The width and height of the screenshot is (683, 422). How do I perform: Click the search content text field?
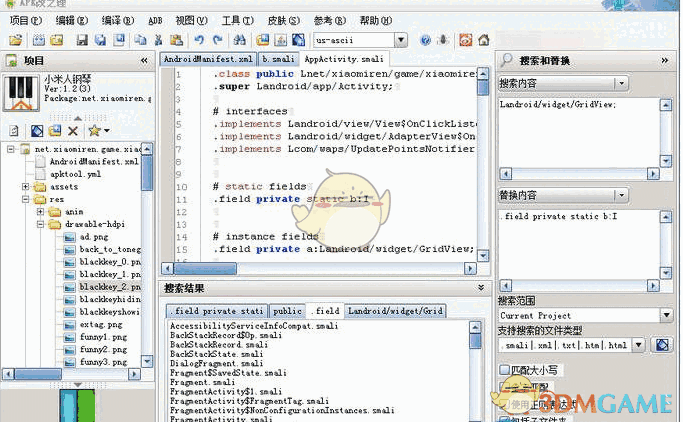pyautogui.click(x=579, y=133)
